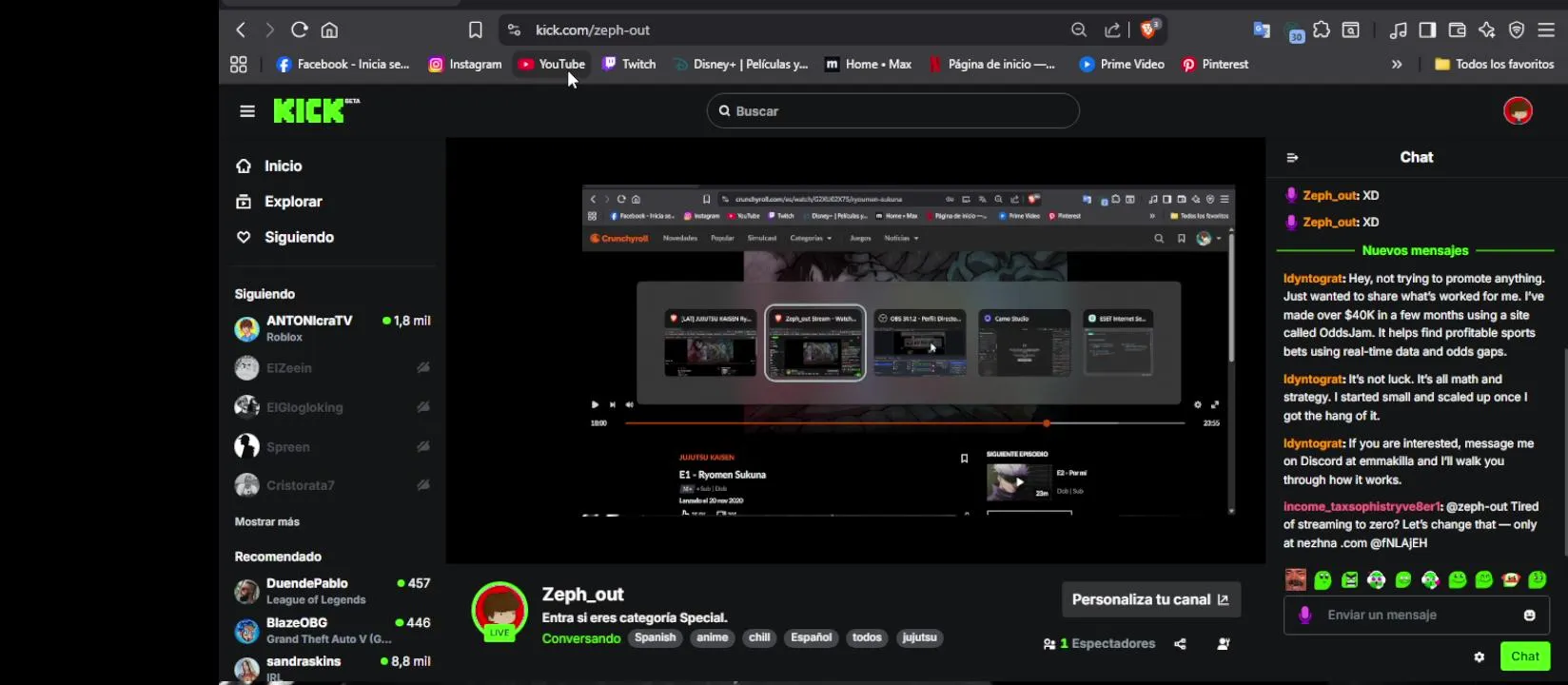This screenshot has height=685, width=1568.
Task: Bookmark this page with the bookmark icon
Action: [x=476, y=30]
